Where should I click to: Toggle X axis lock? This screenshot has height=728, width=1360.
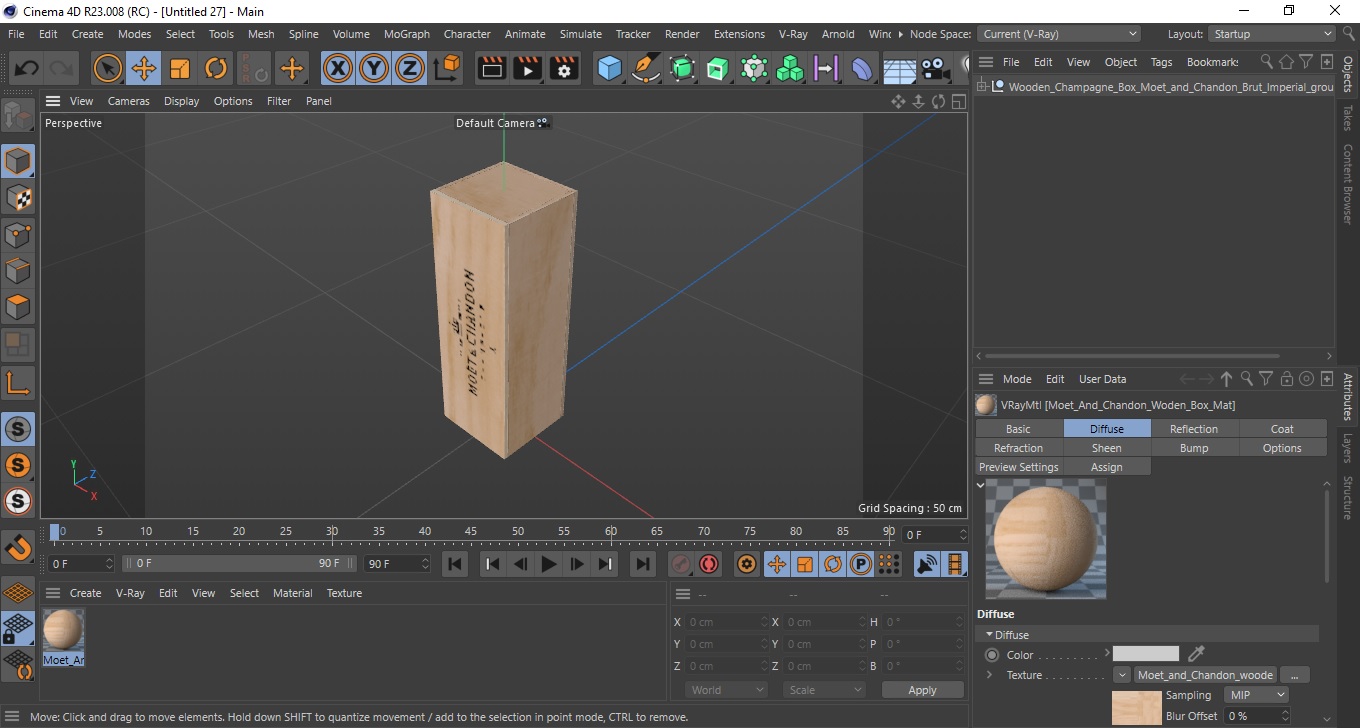(338, 69)
